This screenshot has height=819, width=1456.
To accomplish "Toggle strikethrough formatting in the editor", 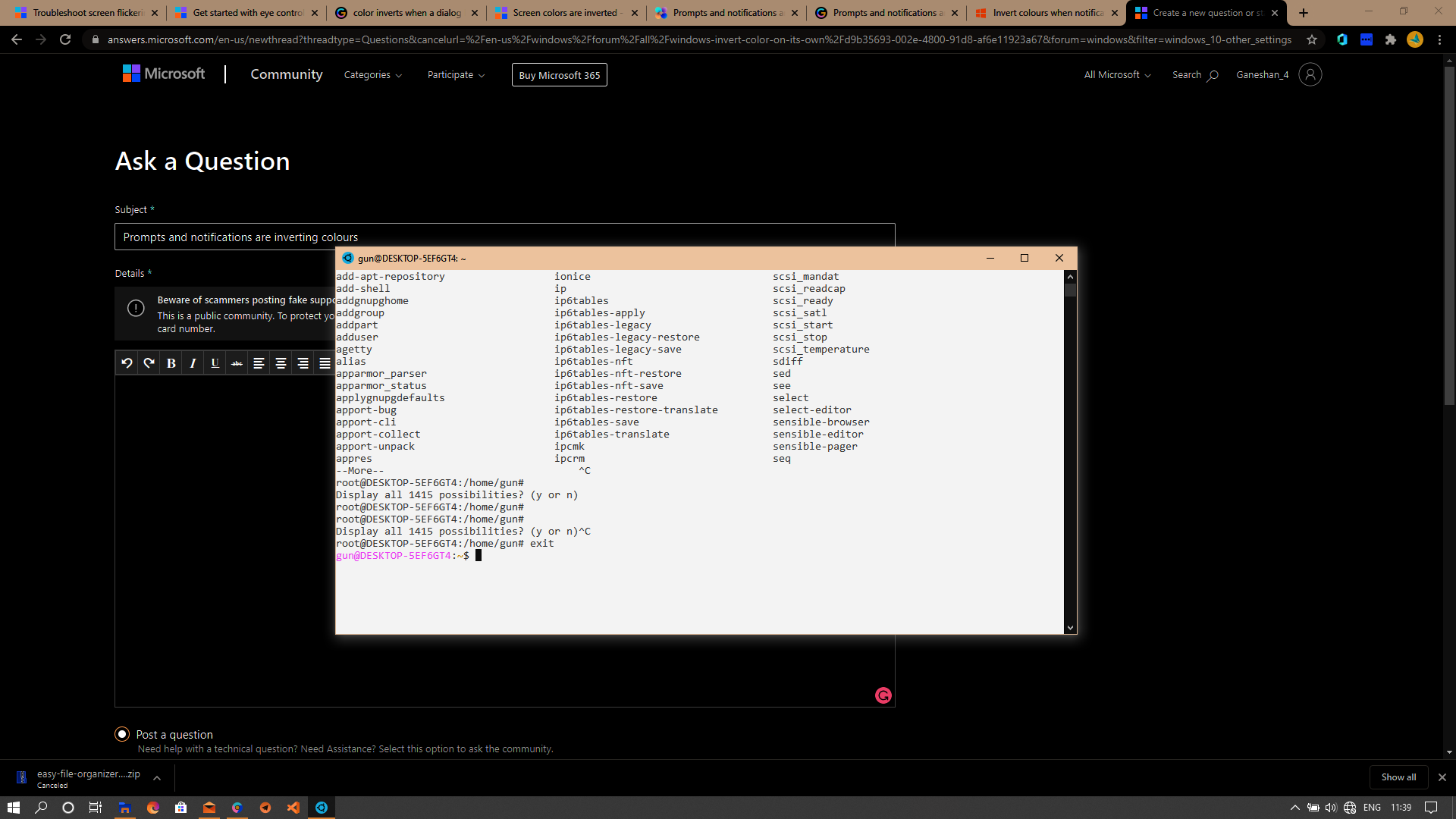I will click(237, 363).
